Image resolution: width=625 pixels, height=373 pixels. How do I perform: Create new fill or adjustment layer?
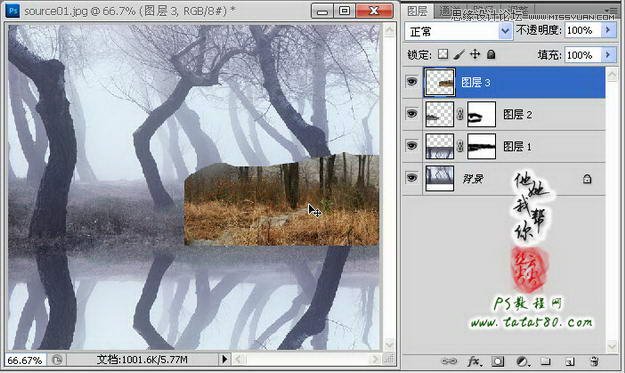[x=522, y=361]
